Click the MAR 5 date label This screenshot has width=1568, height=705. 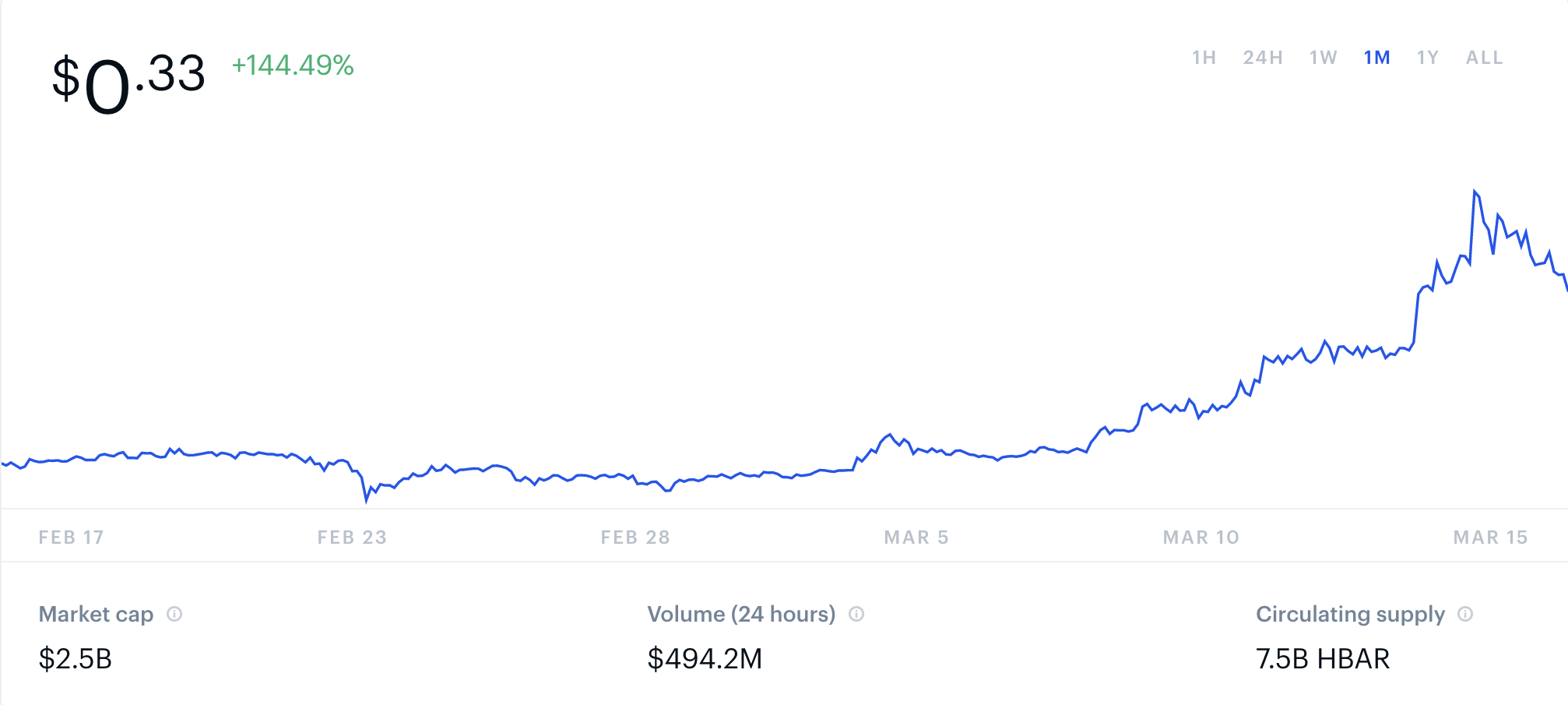916,538
